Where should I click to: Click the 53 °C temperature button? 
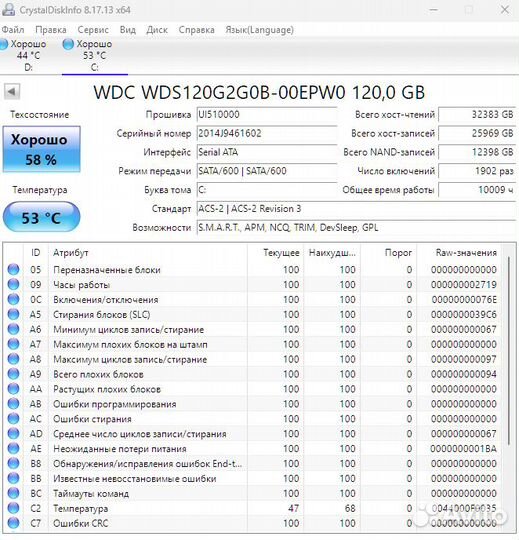tap(41, 217)
